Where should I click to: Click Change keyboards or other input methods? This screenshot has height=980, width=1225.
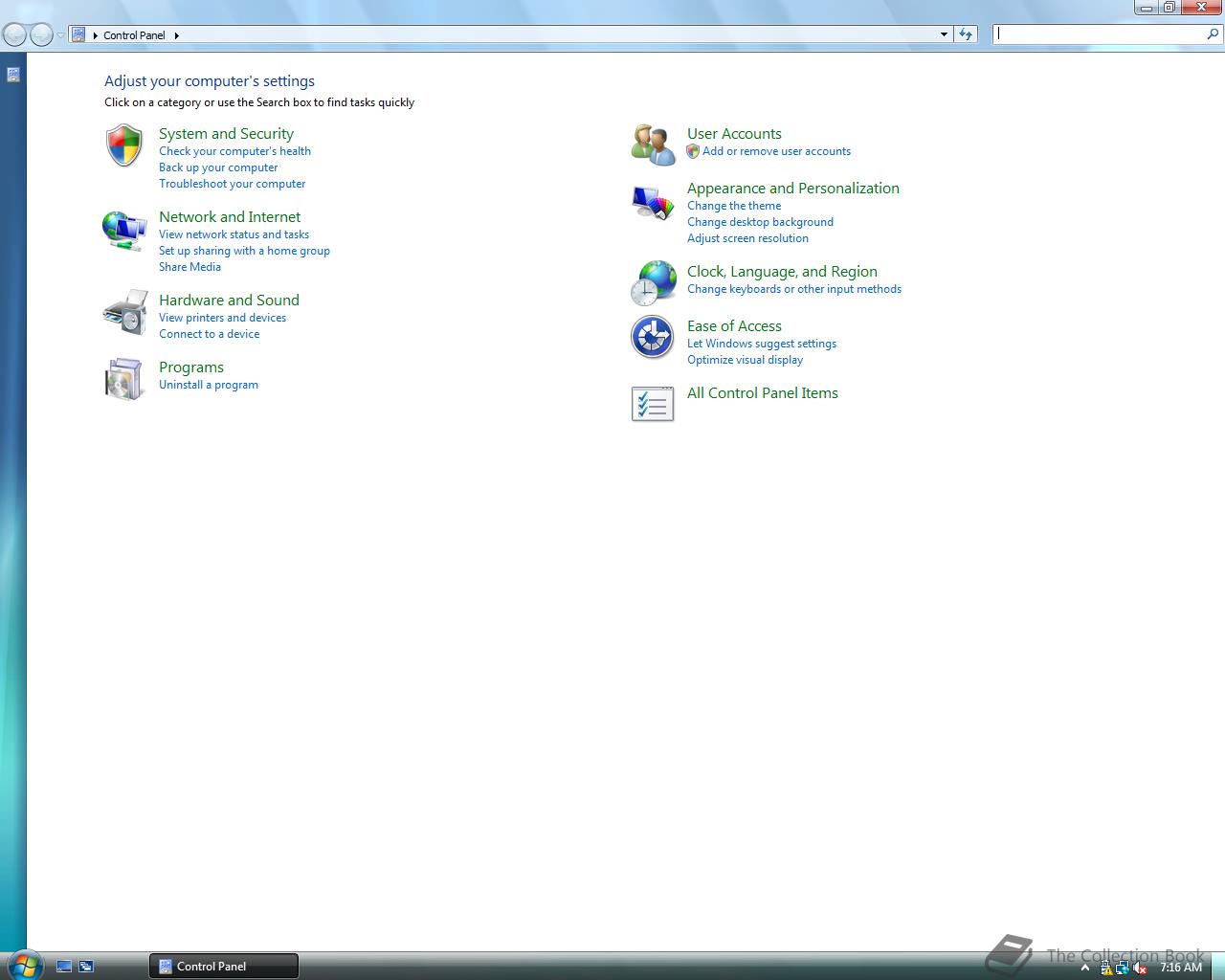(794, 289)
